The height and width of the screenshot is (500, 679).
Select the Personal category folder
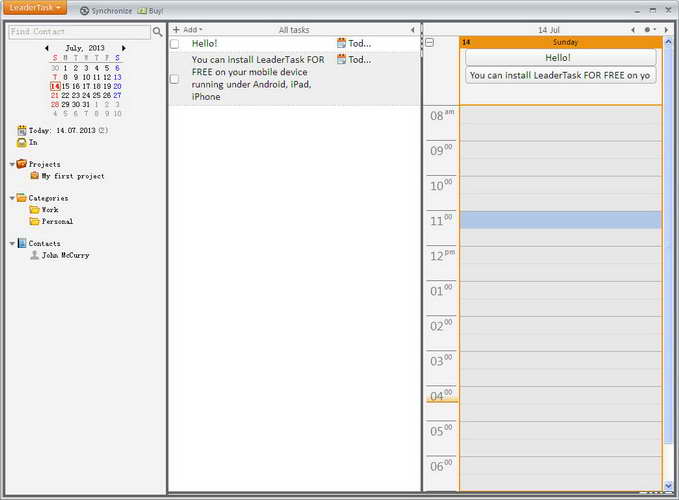[x=34, y=222]
